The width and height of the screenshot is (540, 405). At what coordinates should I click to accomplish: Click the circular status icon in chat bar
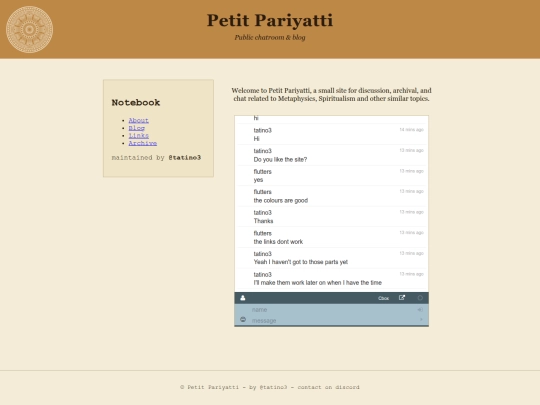[420, 298]
